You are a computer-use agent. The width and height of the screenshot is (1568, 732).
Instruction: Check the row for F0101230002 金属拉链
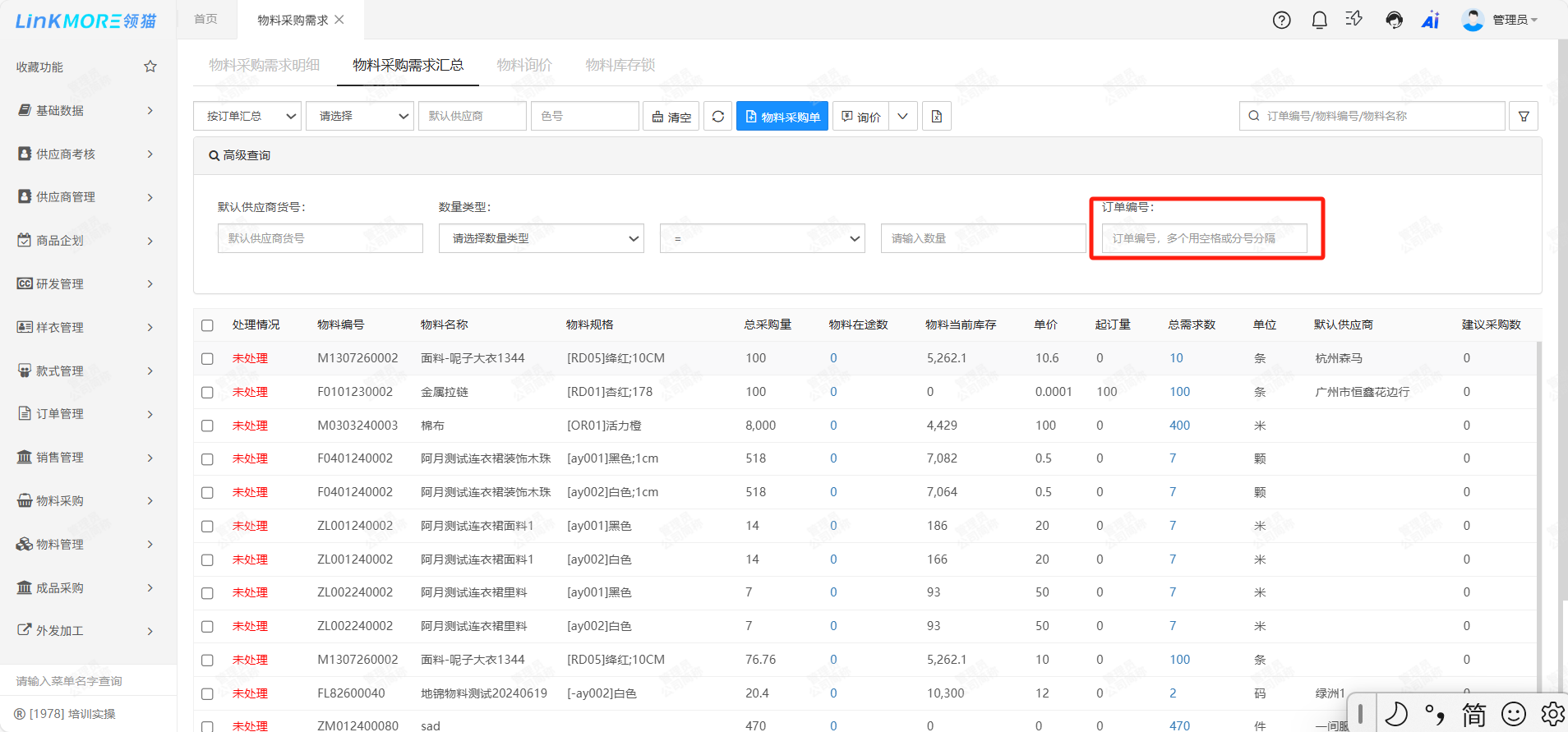[x=207, y=393]
